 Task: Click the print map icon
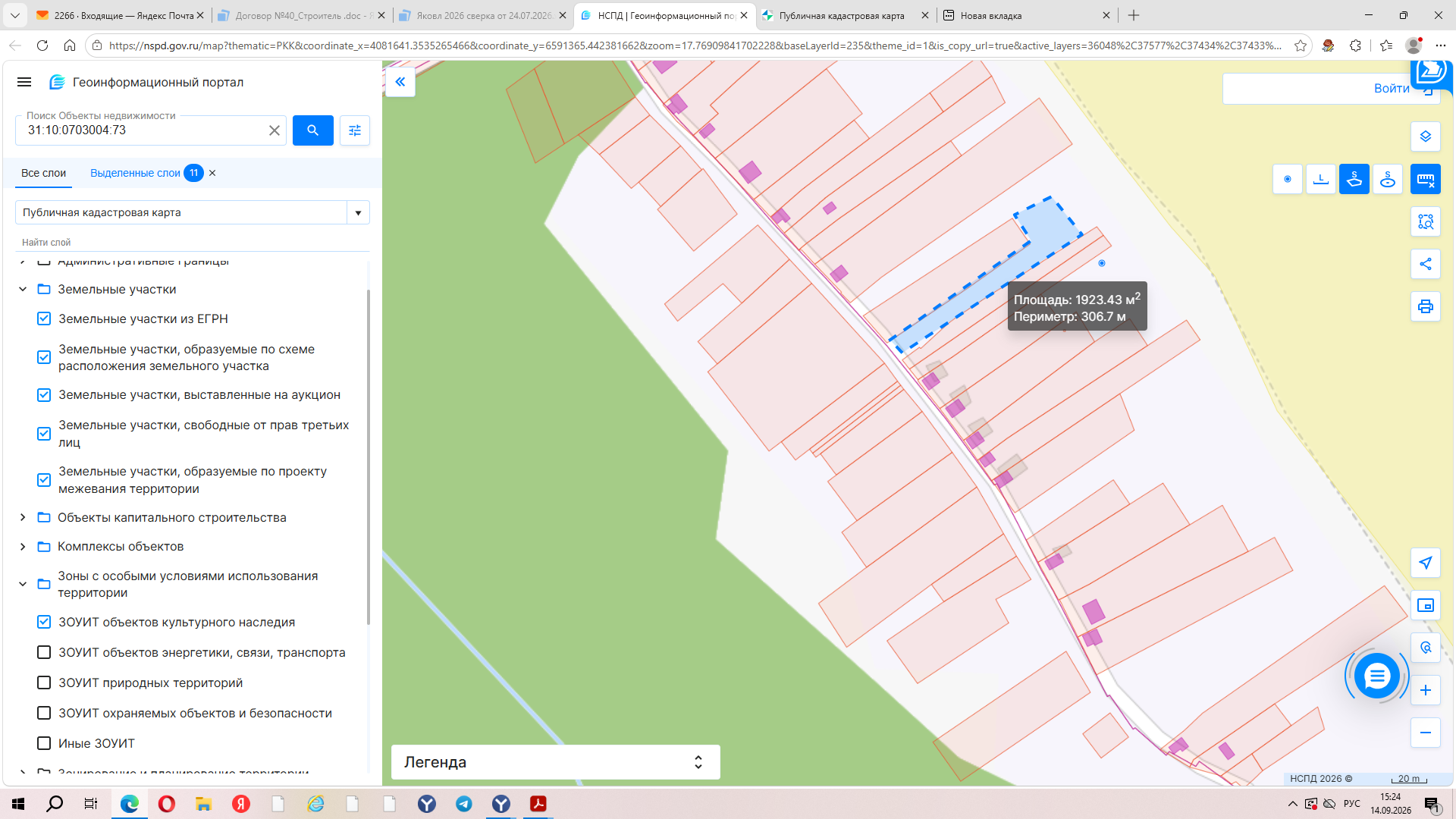point(1426,306)
